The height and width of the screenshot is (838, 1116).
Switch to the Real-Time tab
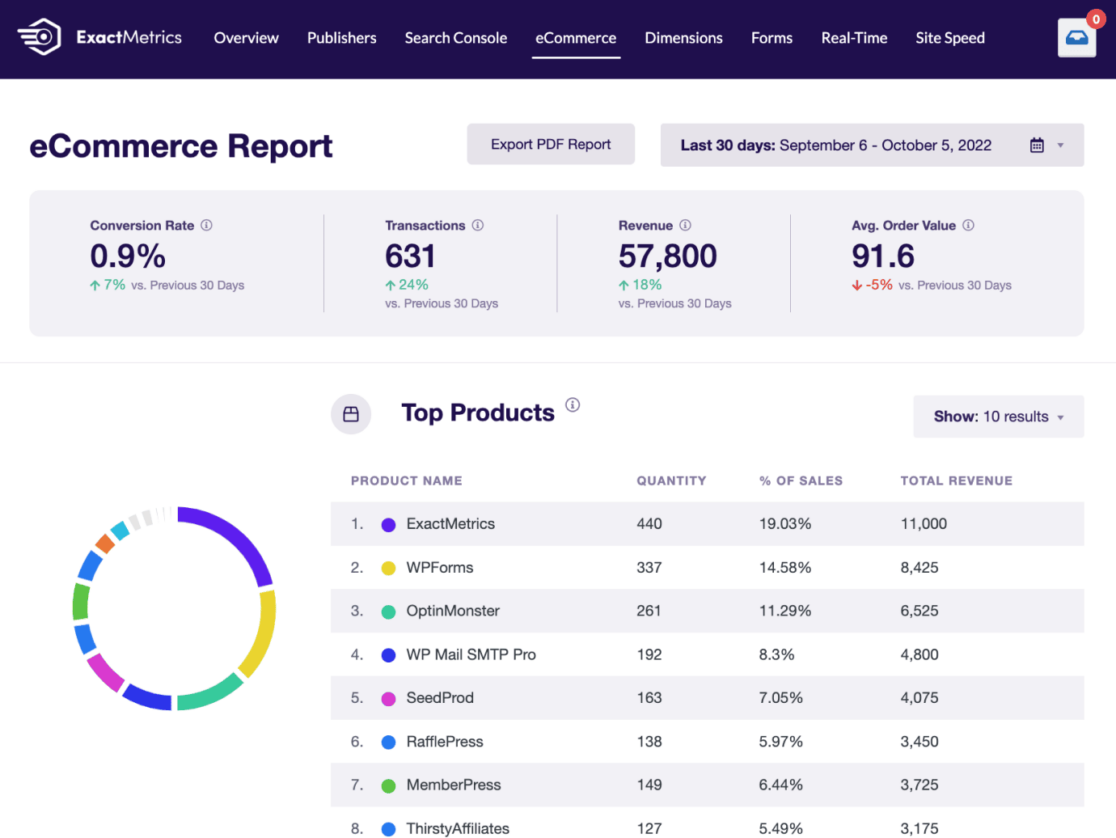point(854,38)
